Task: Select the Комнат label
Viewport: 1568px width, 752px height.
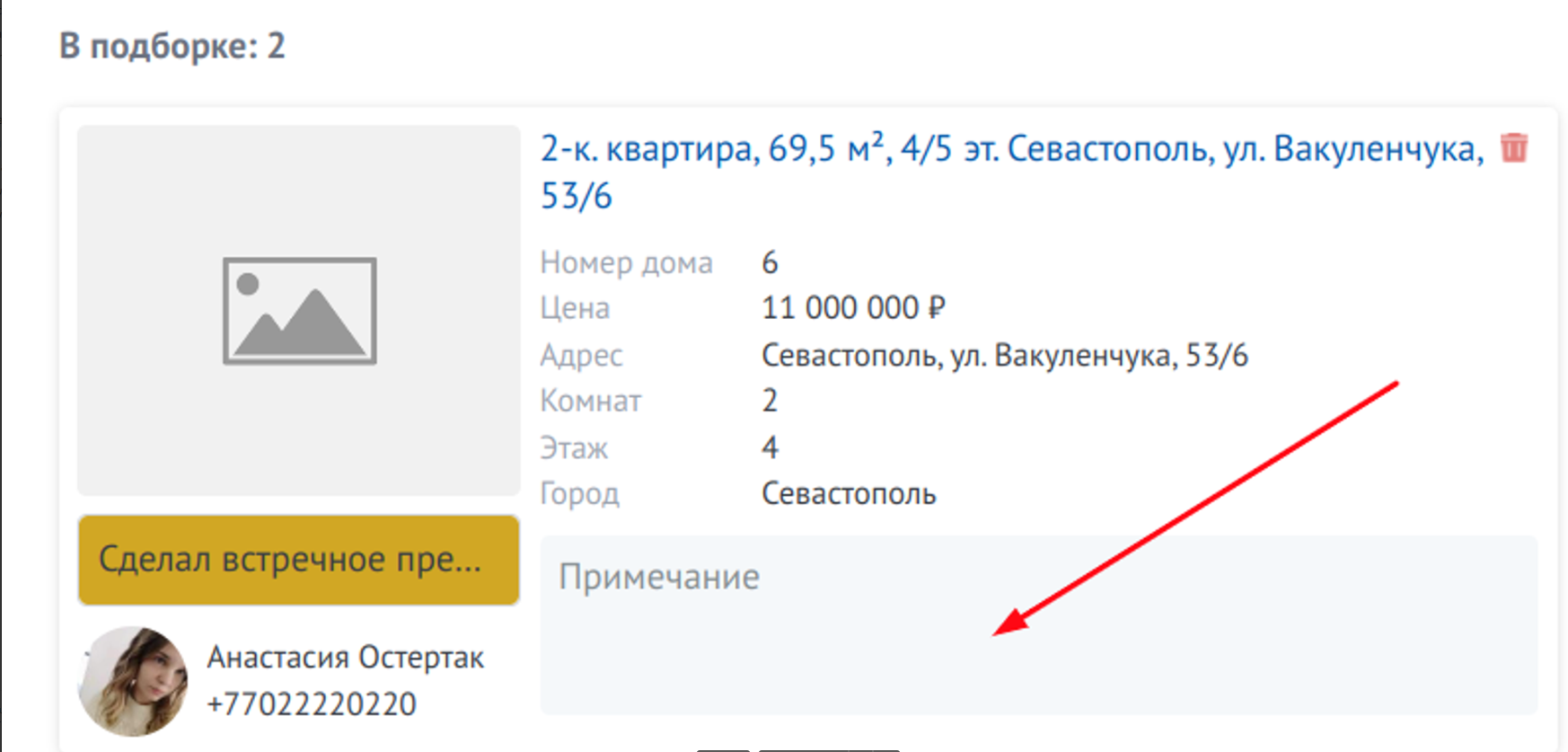Action: pos(591,401)
